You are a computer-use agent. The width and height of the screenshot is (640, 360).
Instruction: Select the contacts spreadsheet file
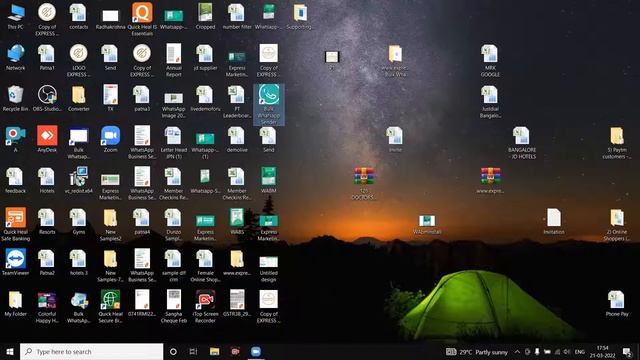(78, 16)
